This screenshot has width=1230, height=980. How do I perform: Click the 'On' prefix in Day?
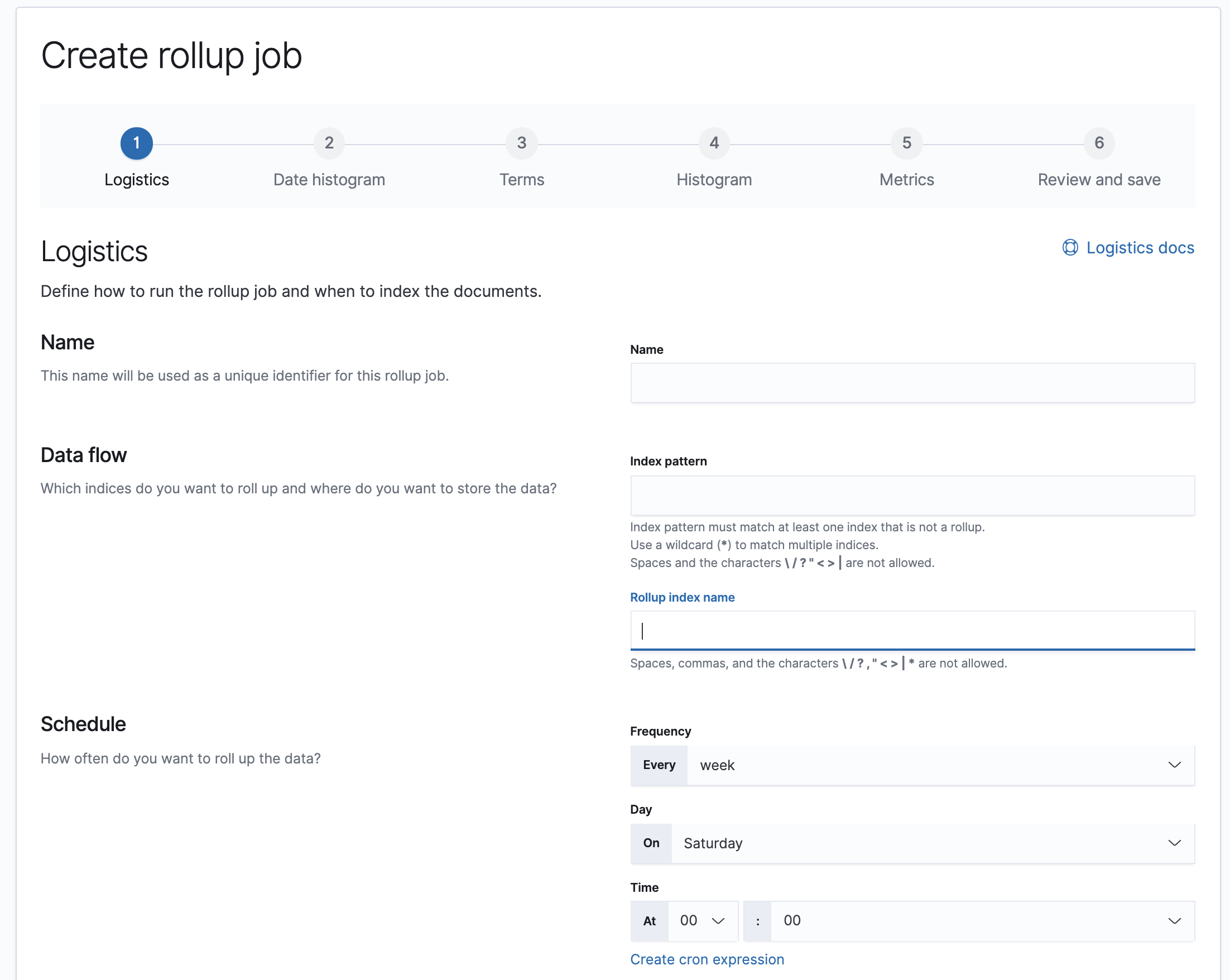[x=651, y=843]
